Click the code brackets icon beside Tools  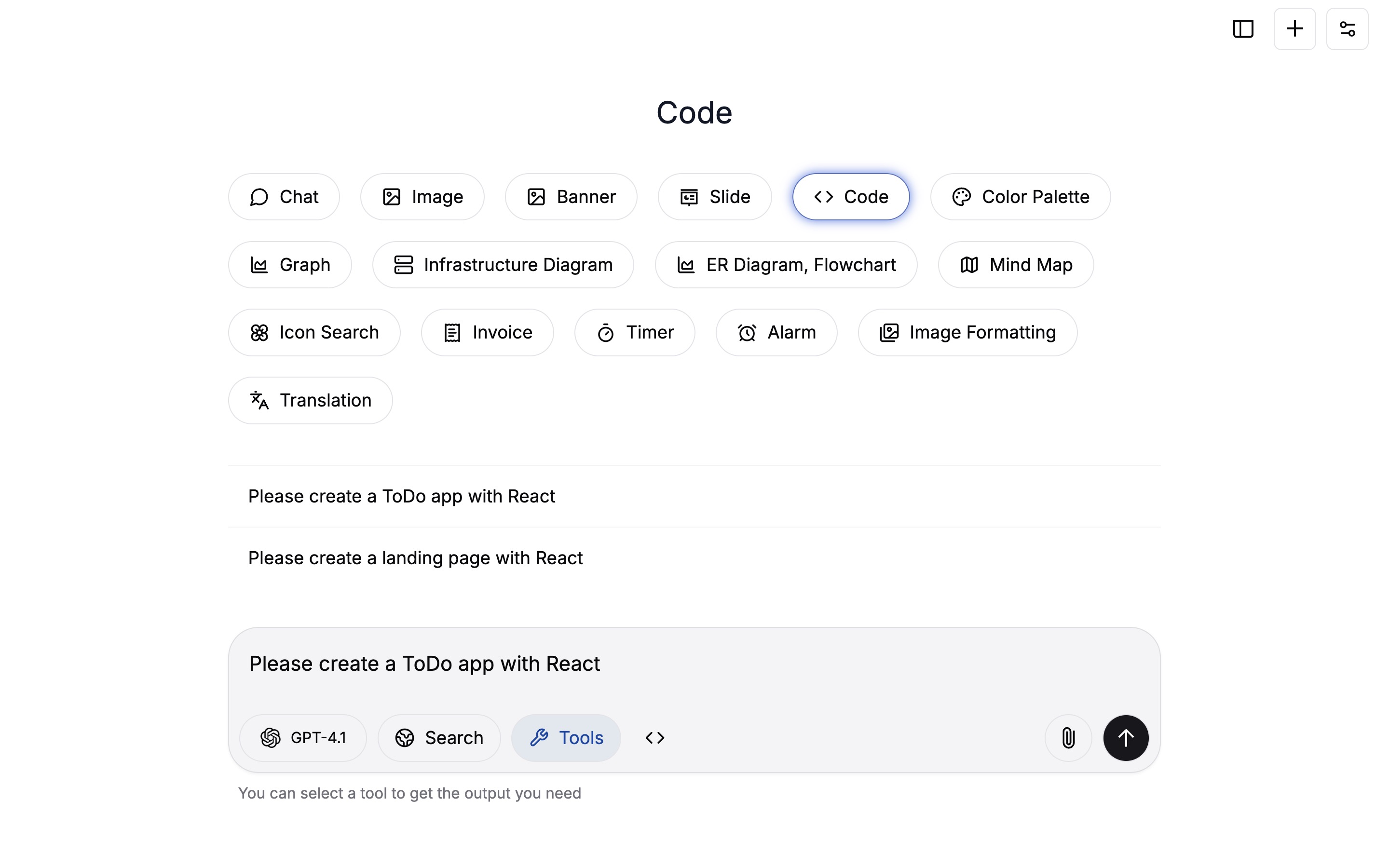click(x=654, y=738)
